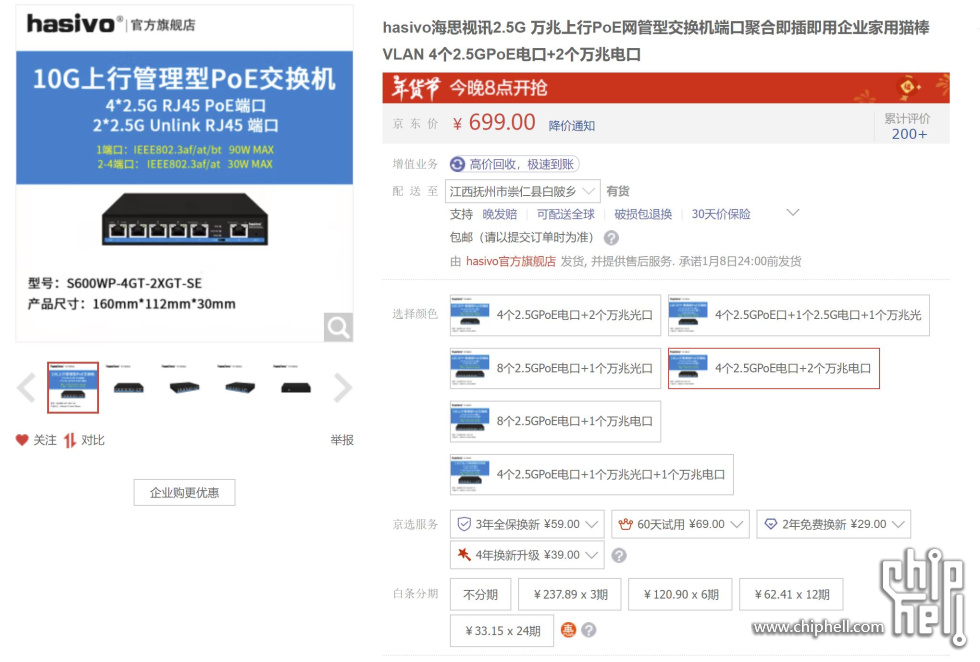The image size is (980, 662).
Task: Choose 4个2.5GPoE口+1个2.5G电口+1个万兆光 option
Action: (x=798, y=315)
